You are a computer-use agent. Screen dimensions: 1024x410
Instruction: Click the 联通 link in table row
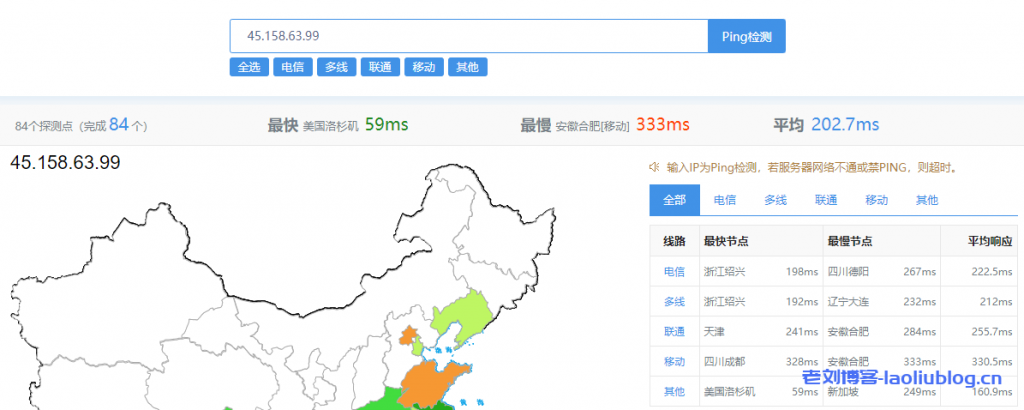674,332
